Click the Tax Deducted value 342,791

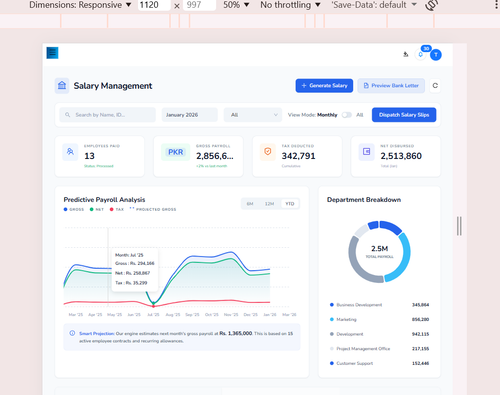(x=298, y=156)
